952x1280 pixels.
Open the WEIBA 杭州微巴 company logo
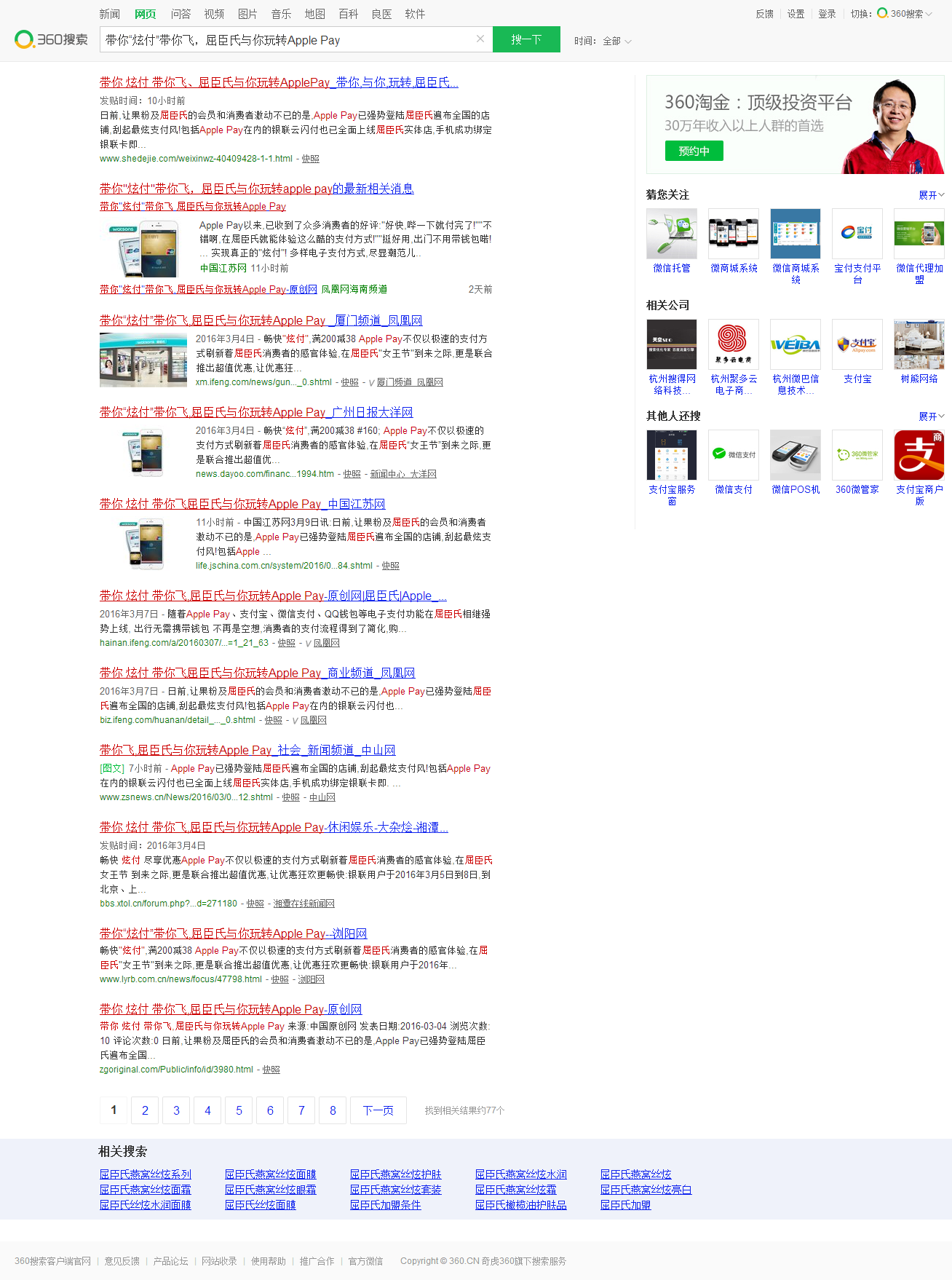[x=796, y=344]
